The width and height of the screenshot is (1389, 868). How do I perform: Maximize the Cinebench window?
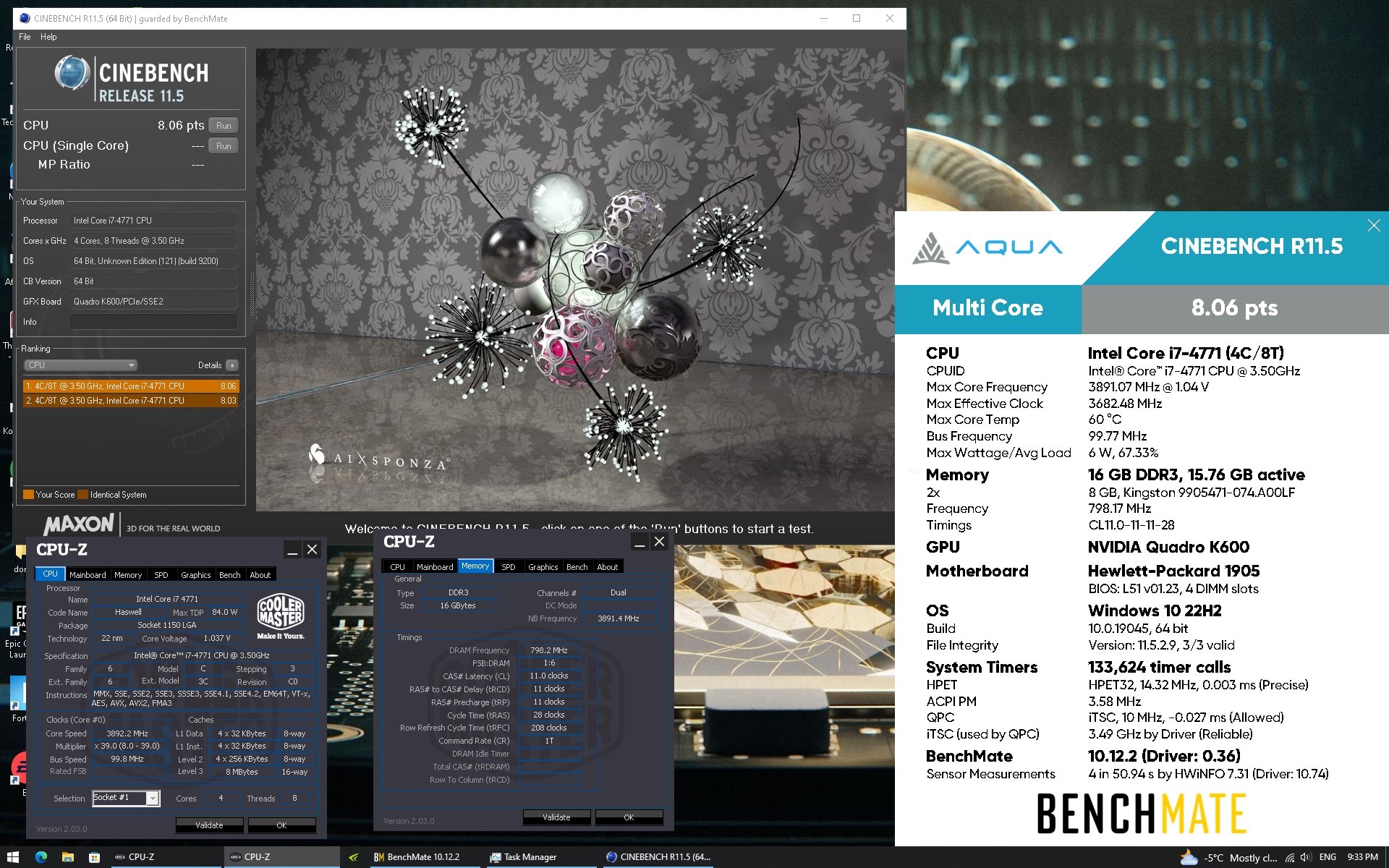(x=857, y=19)
